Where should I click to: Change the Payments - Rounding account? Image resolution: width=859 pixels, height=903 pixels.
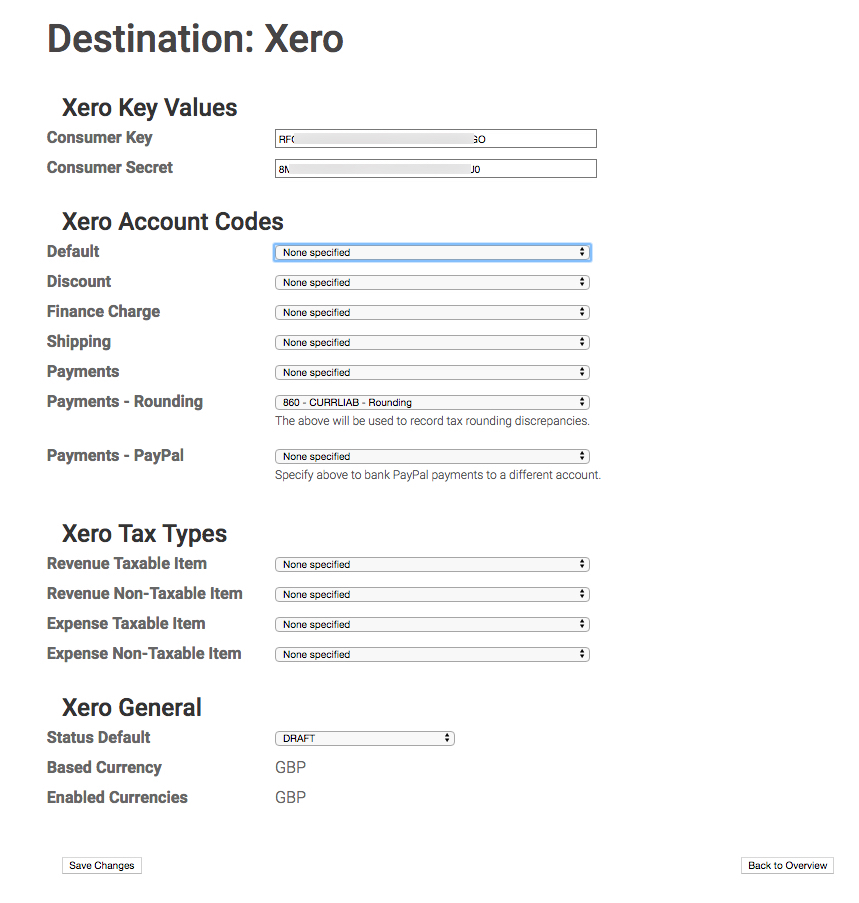432,402
